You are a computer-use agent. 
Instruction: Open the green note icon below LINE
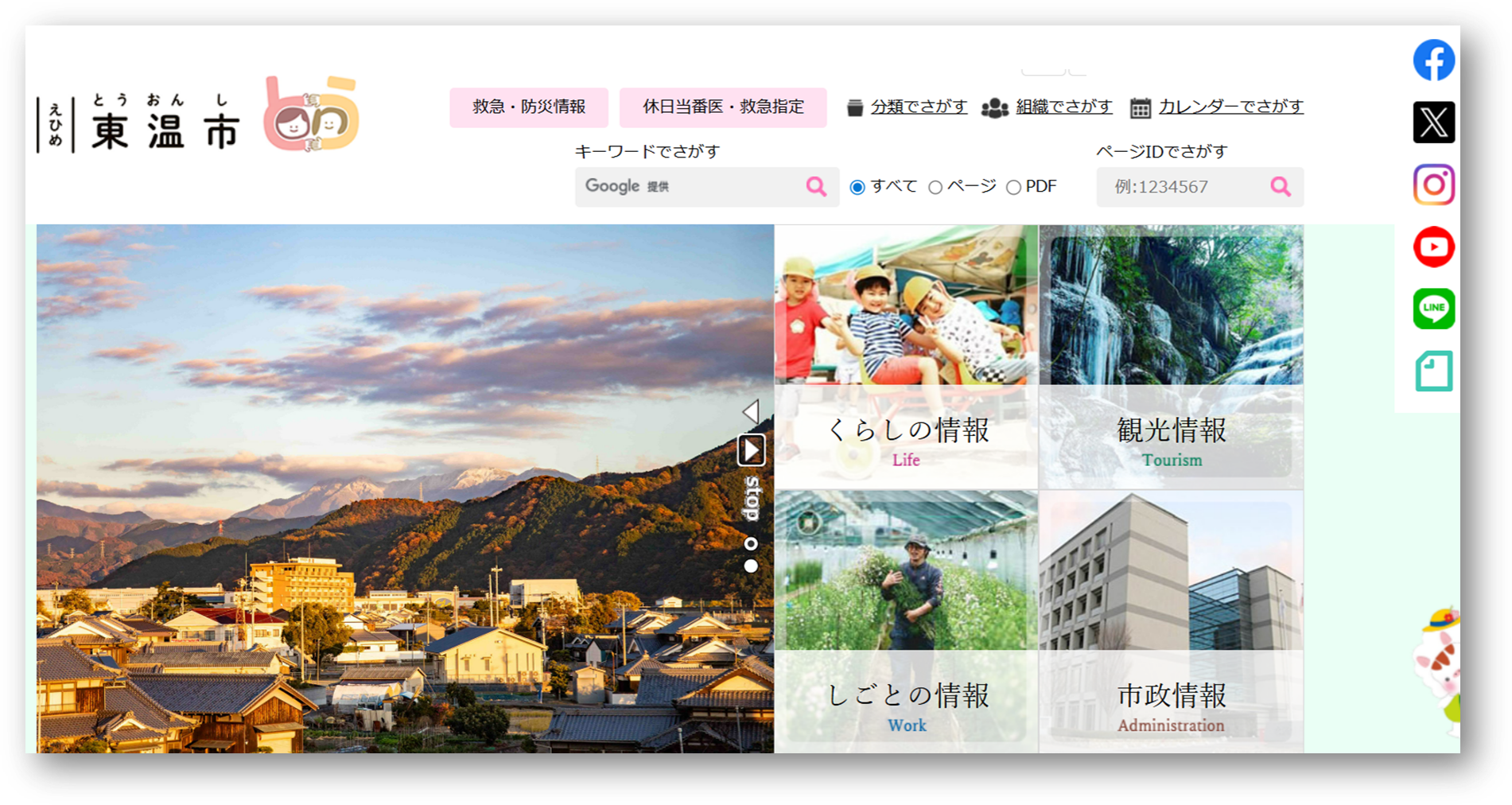[x=1433, y=371]
